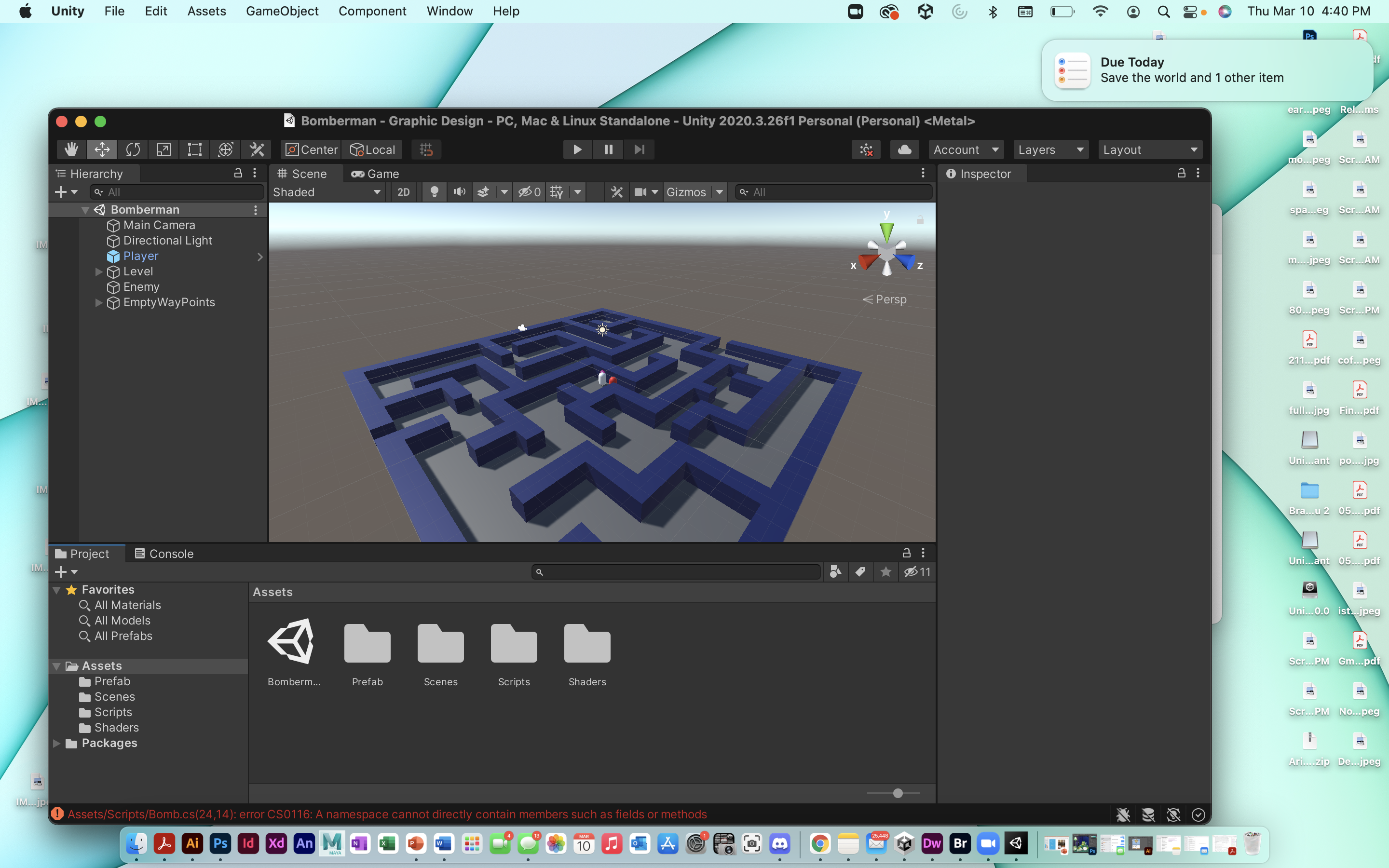Open the Layers dropdown

pyautogui.click(x=1051, y=150)
